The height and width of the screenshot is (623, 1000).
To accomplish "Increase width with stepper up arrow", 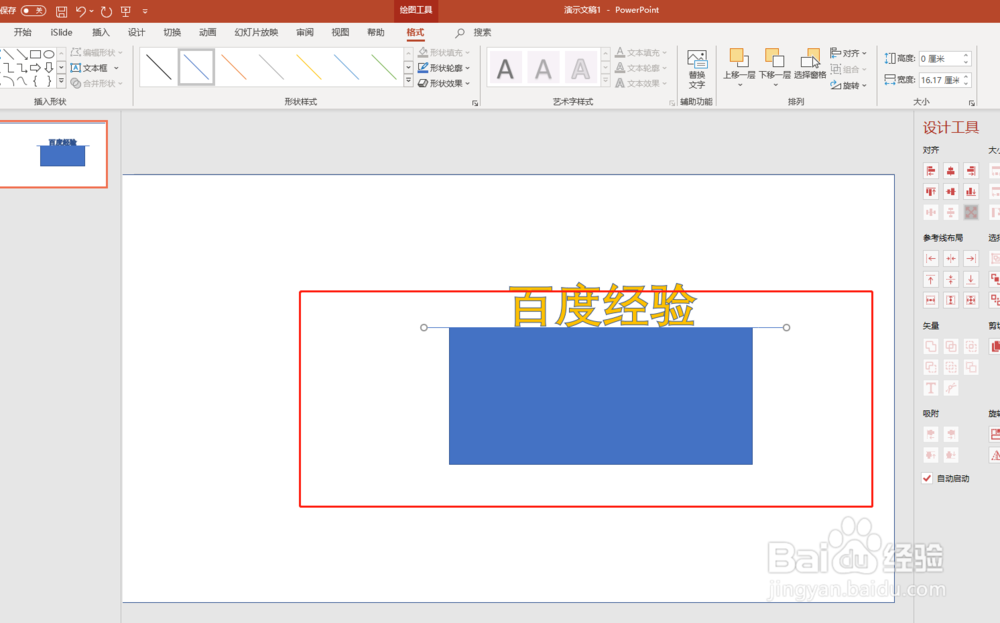I will tap(966, 76).
